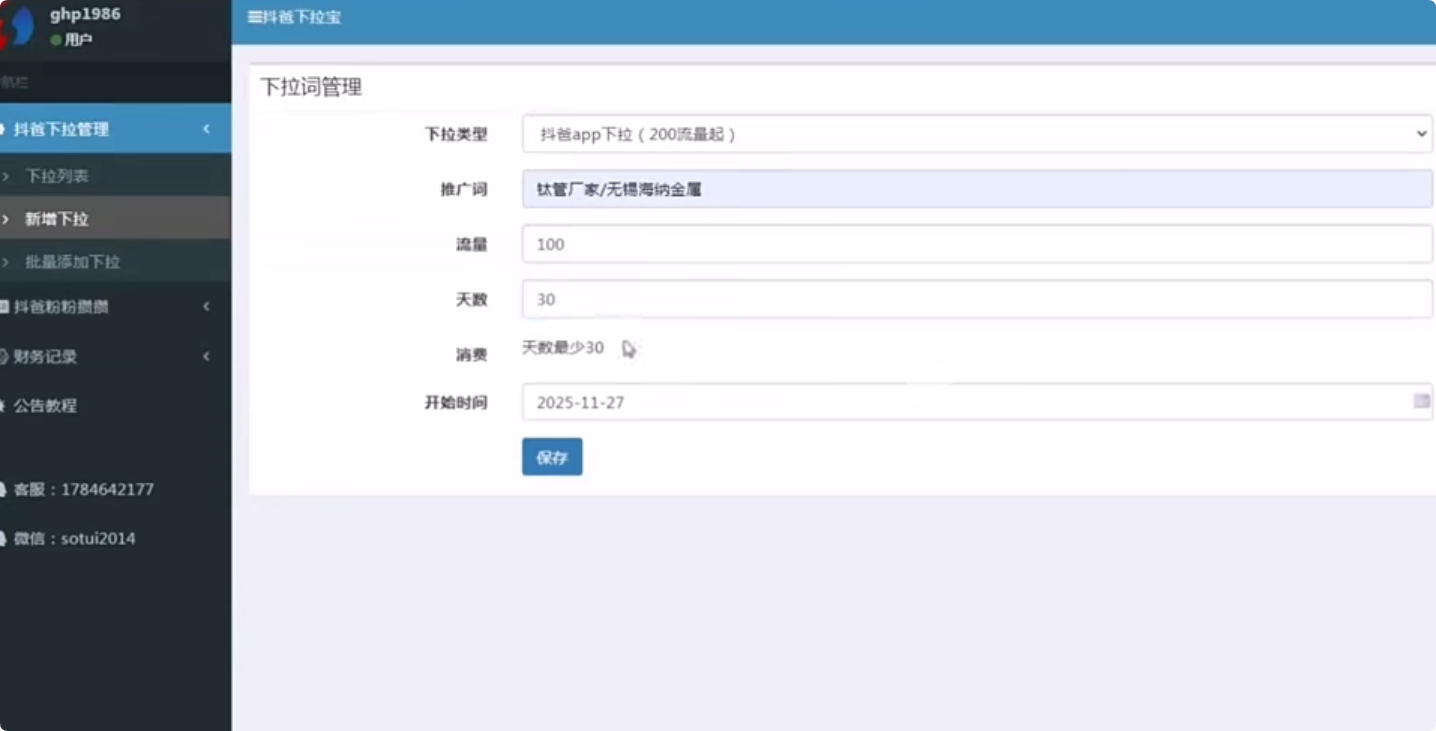Expand the 抖爸粉粉赞赞 section
Viewport: 1436px width, 731px height.
[x=206, y=306]
